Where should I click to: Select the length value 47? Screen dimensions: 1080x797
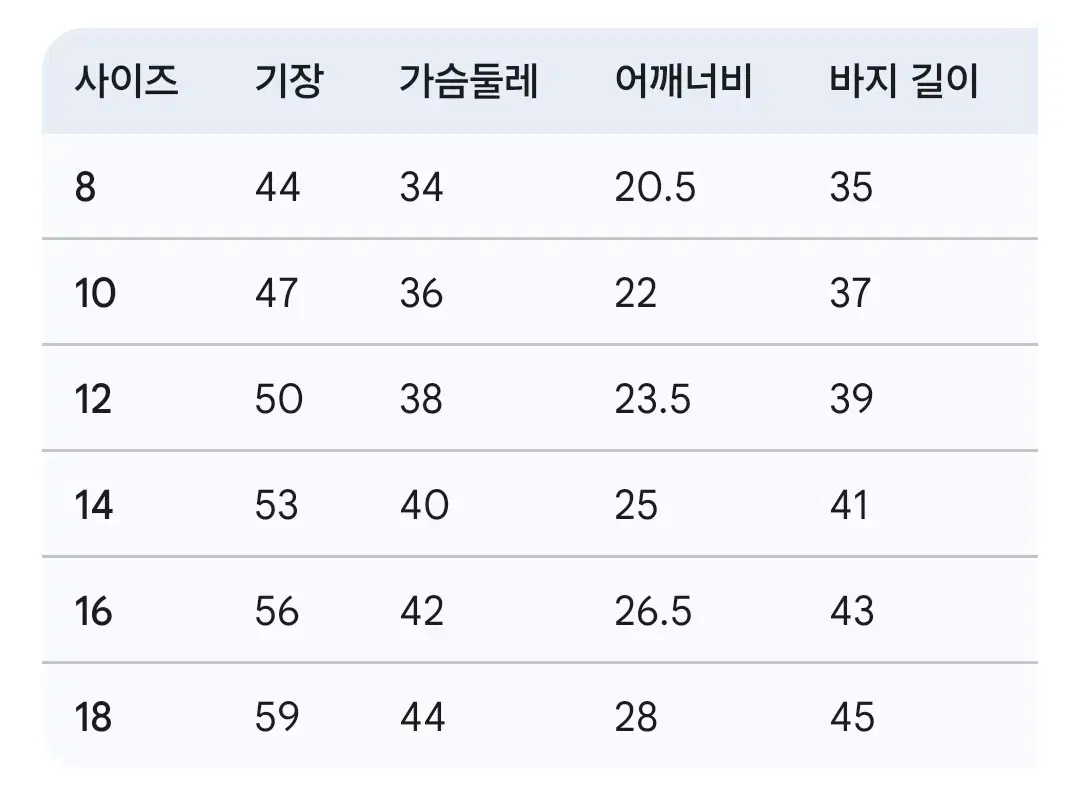[276, 293]
